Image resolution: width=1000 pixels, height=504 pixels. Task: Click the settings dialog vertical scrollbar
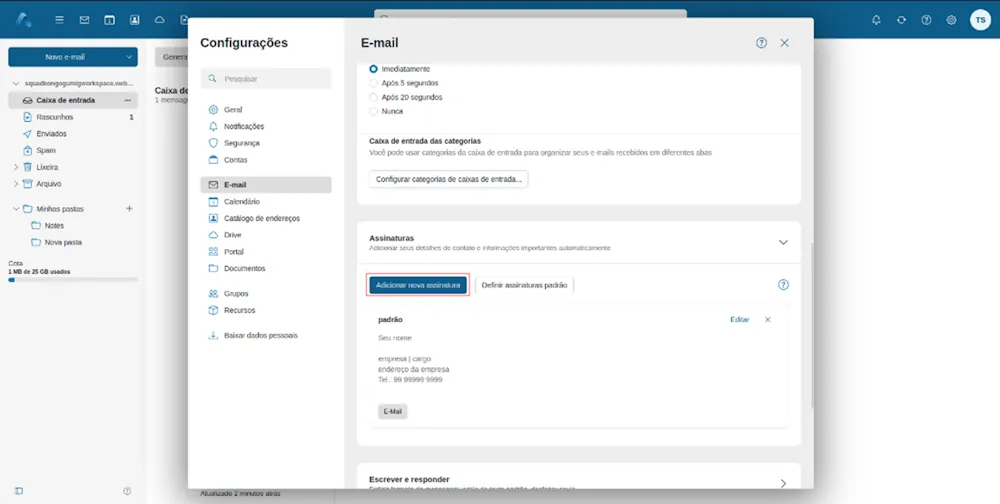[x=811, y=325]
